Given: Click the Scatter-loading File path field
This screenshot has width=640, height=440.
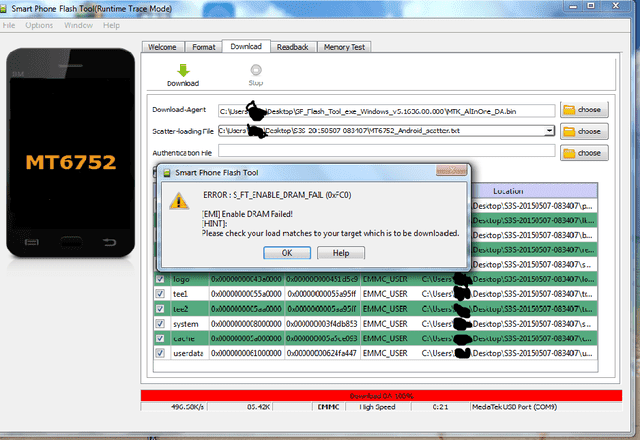Looking at the screenshot, I should pos(382,131).
